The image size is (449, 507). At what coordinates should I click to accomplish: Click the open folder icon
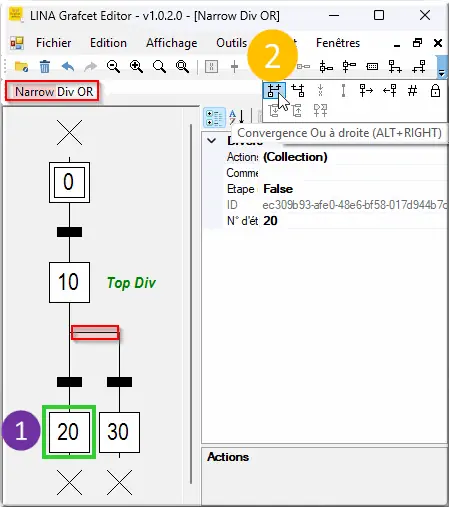(22, 67)
